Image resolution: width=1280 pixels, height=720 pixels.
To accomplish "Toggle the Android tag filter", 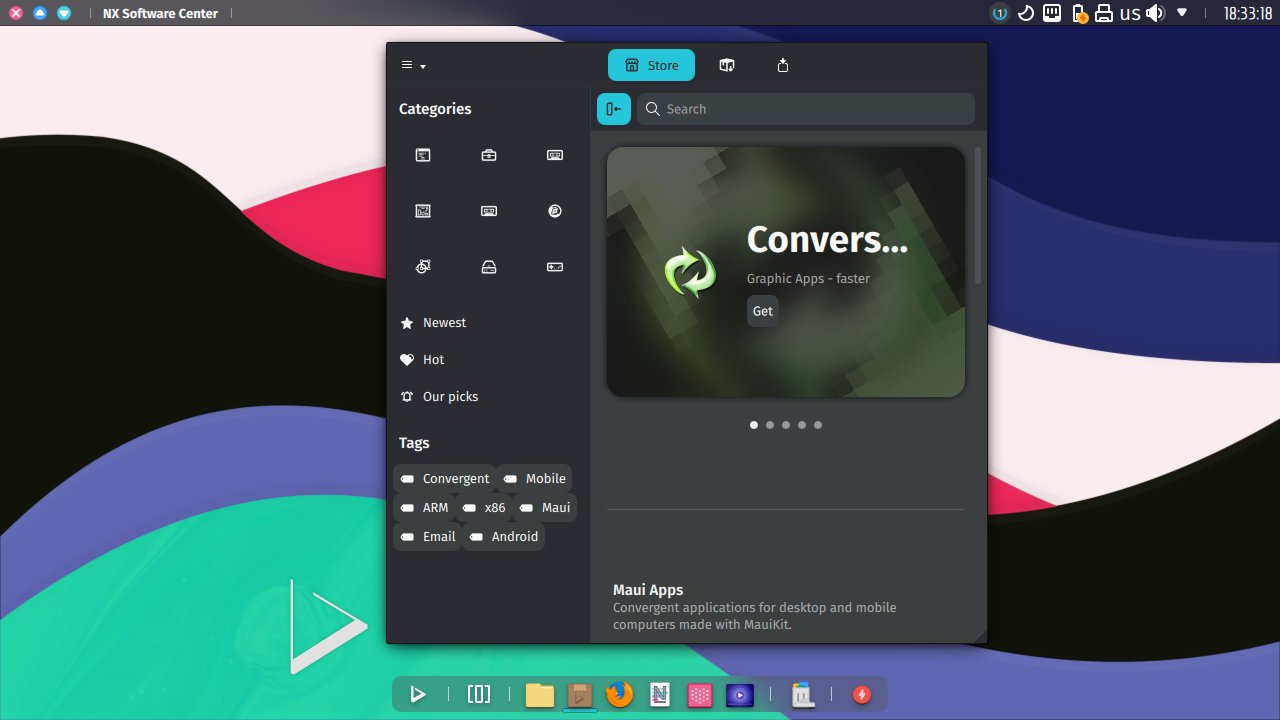I will point(504,536).
